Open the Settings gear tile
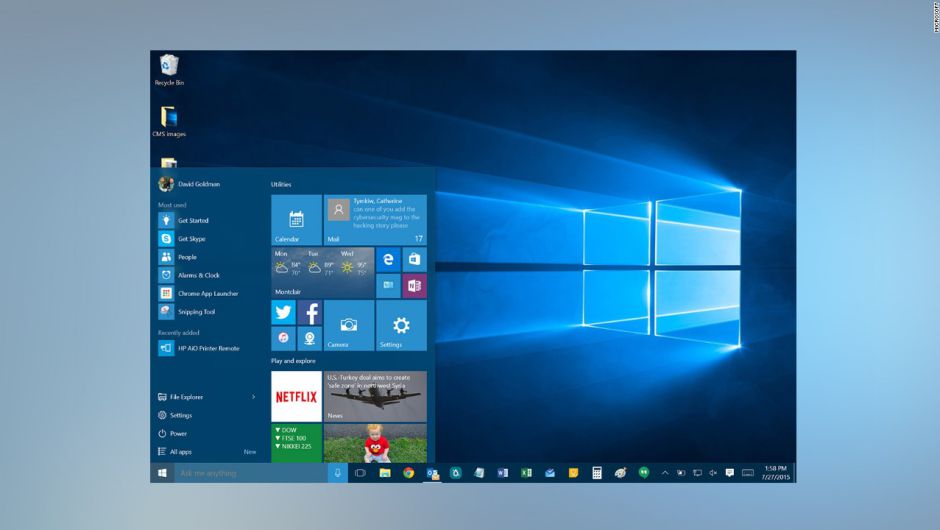Image resolution: width=940 pixels, height=530 pixels. click(x=402, y=326)
